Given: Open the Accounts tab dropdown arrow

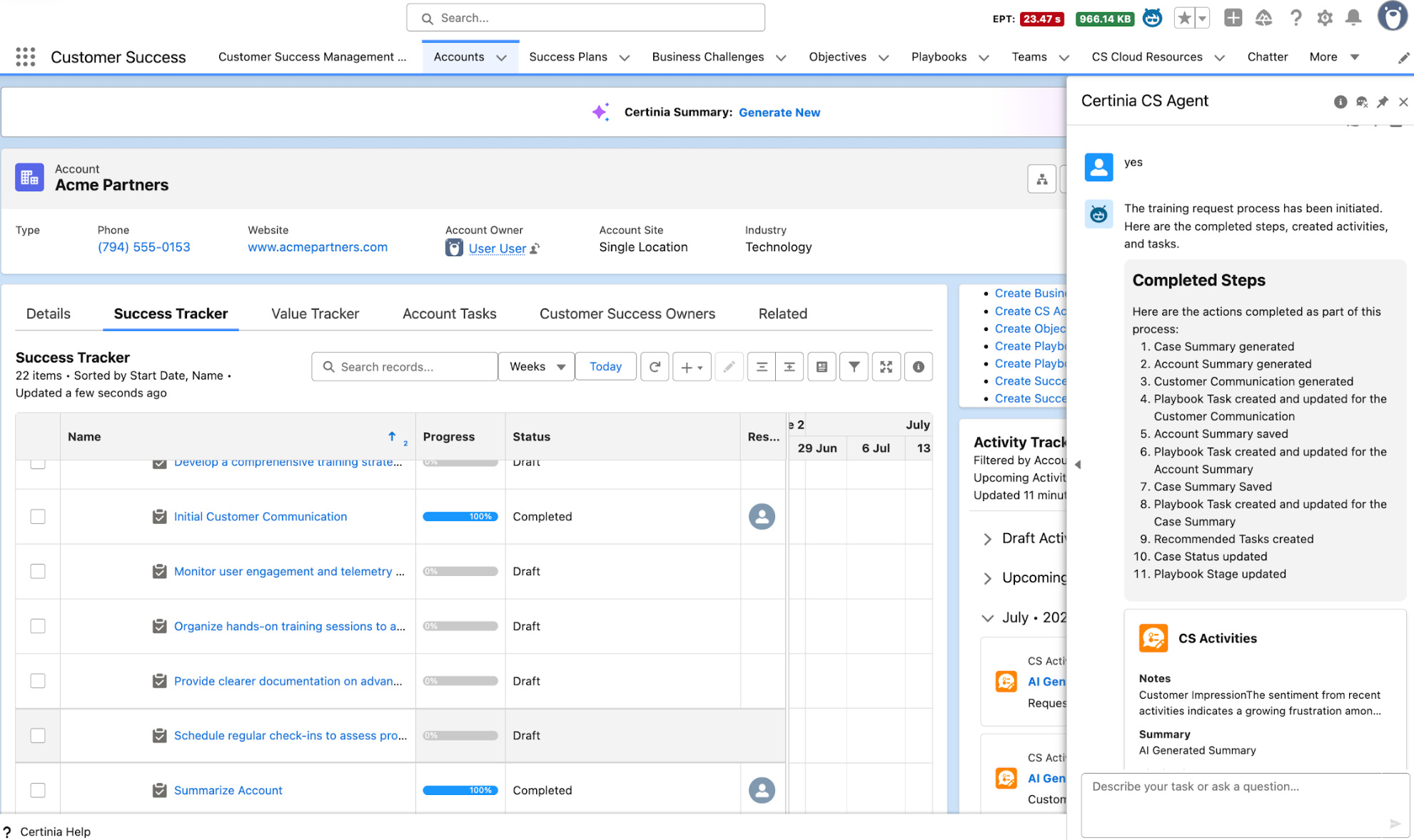Looking at the screenshot, I should (501, 58).
